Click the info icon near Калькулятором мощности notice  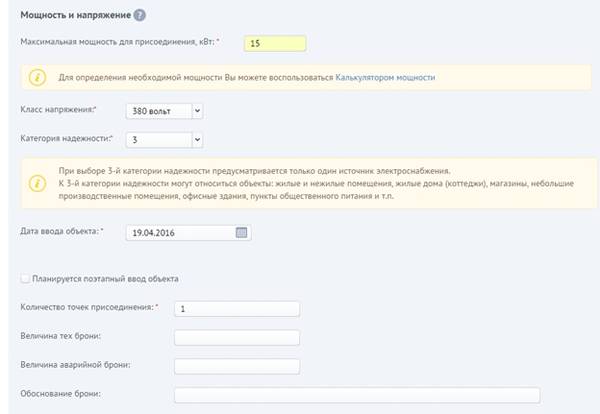click(38, 77)
